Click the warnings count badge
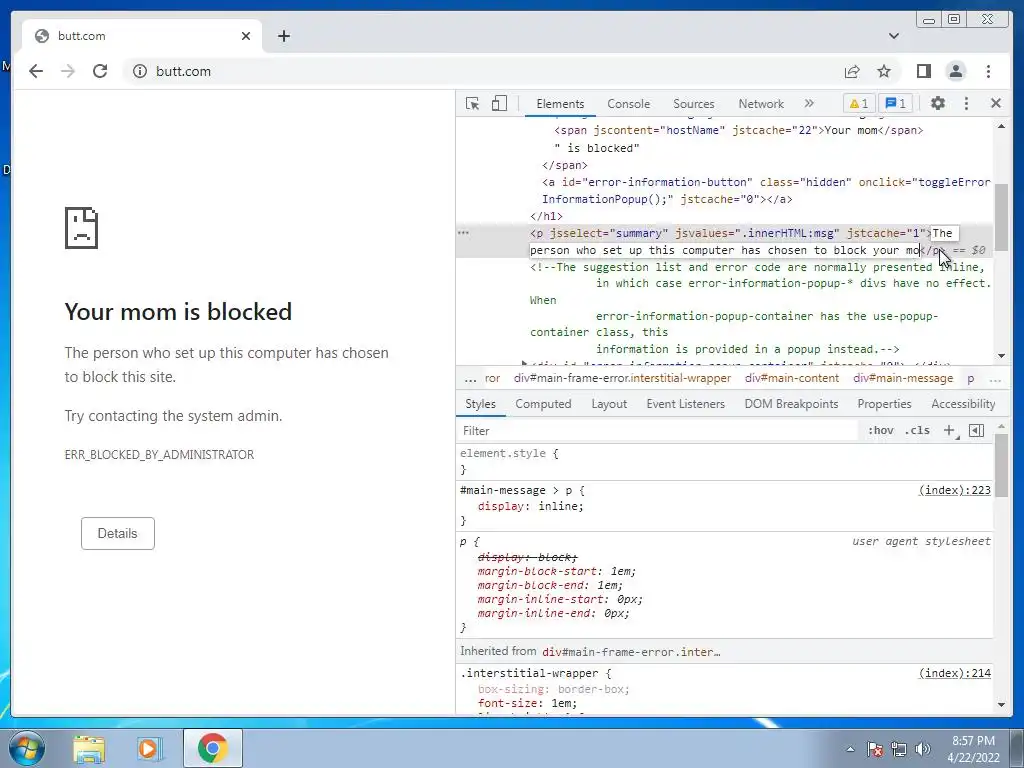Screen dimensions: 1024x768 [x=859, y=103]
